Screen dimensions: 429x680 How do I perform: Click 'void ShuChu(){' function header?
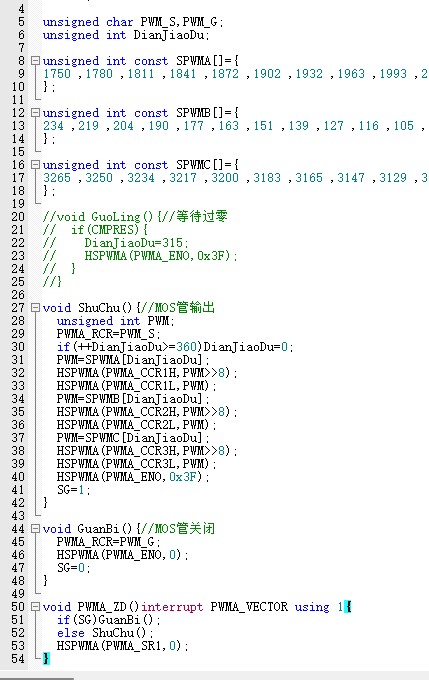coord(91,308)
